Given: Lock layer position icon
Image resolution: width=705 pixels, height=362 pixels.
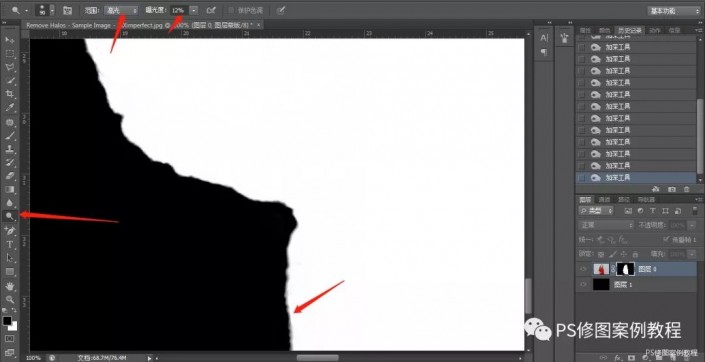Looking at the screenshot, I should (624, 254).
